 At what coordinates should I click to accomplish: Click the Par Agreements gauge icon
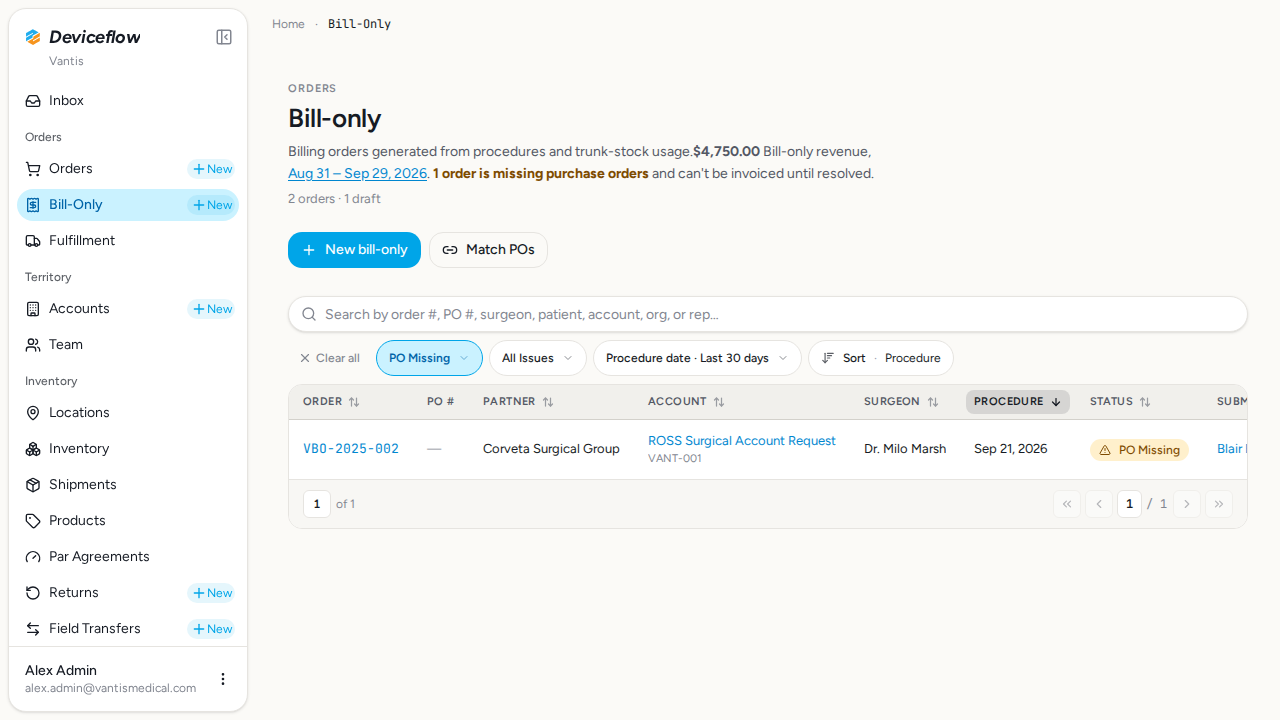point(33,557)
